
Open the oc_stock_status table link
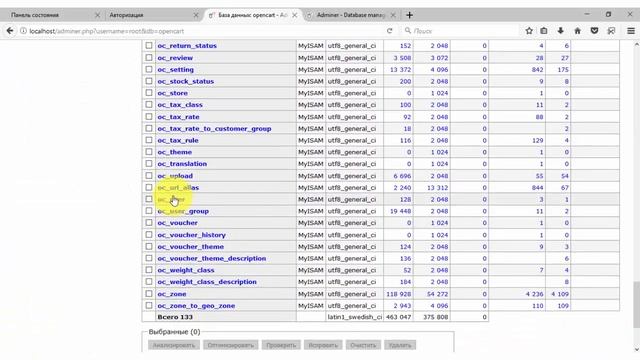tap(186, 81)
